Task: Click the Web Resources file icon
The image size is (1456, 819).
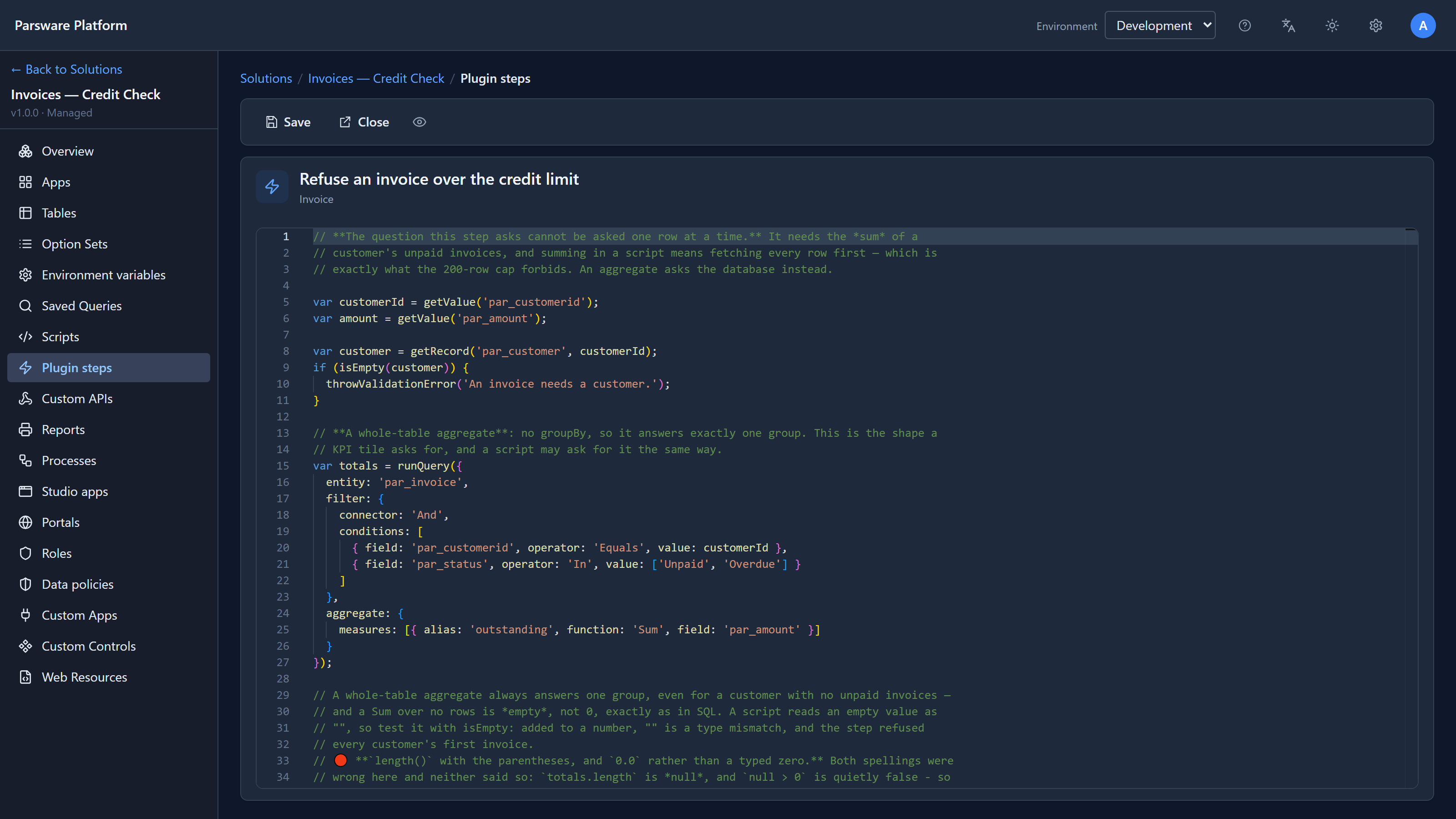Action: tap(25, 677)
